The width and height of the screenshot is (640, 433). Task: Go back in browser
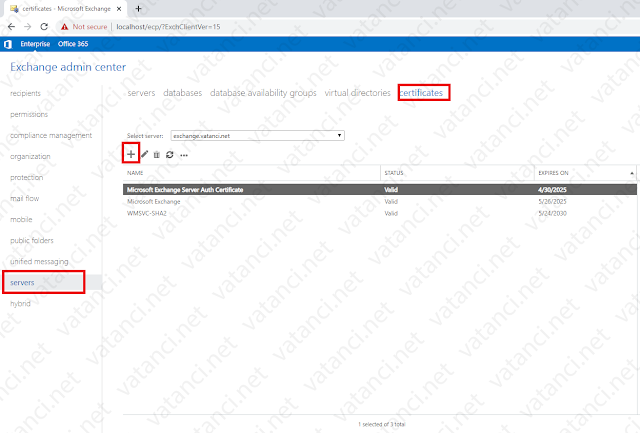click(x=11, y=27)
